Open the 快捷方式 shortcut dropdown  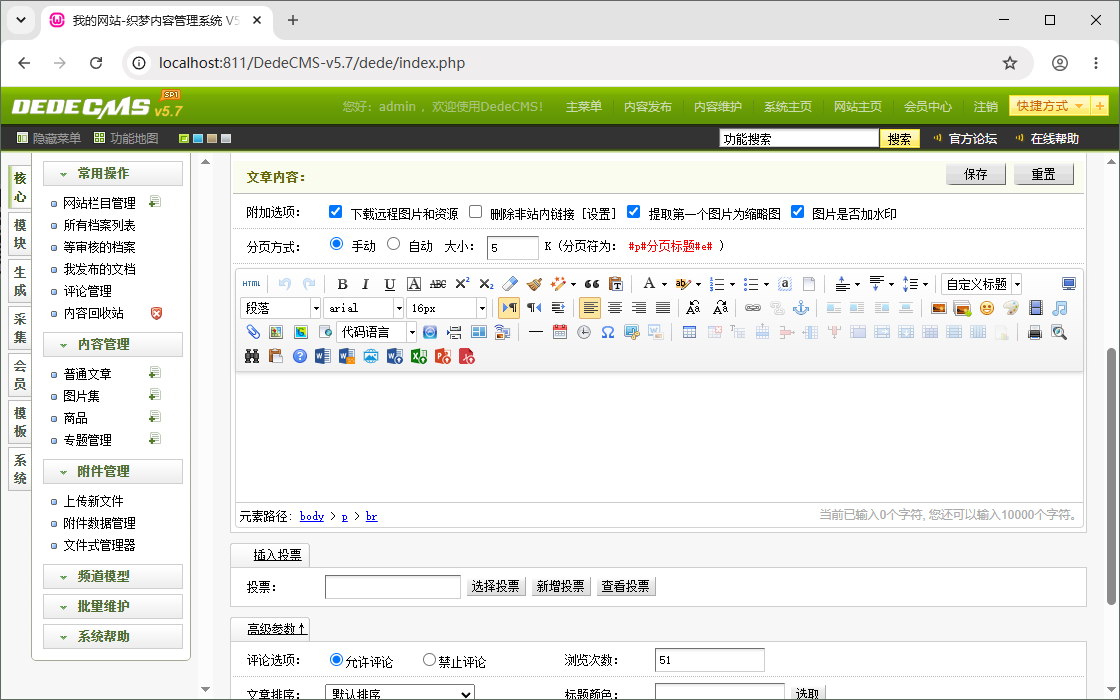pos(1049,106)
